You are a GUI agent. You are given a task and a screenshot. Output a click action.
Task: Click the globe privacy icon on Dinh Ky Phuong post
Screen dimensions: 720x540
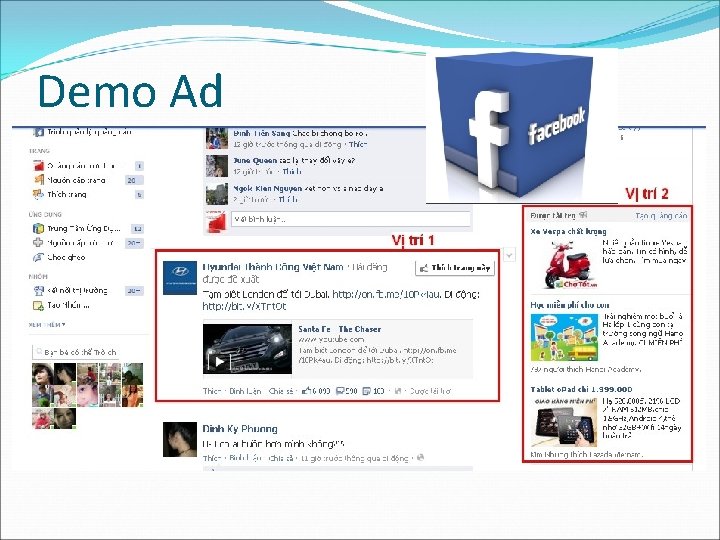[421, 457]
